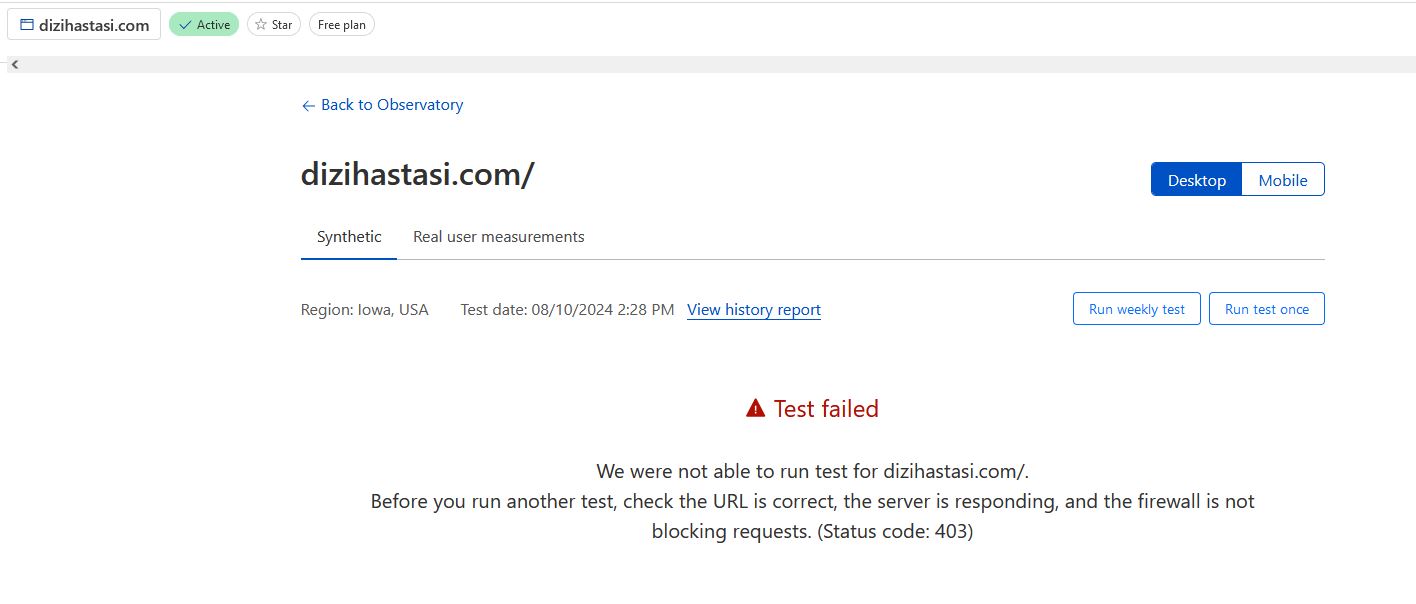Go back via Back to Observatory link

click(x=392, y=105)
